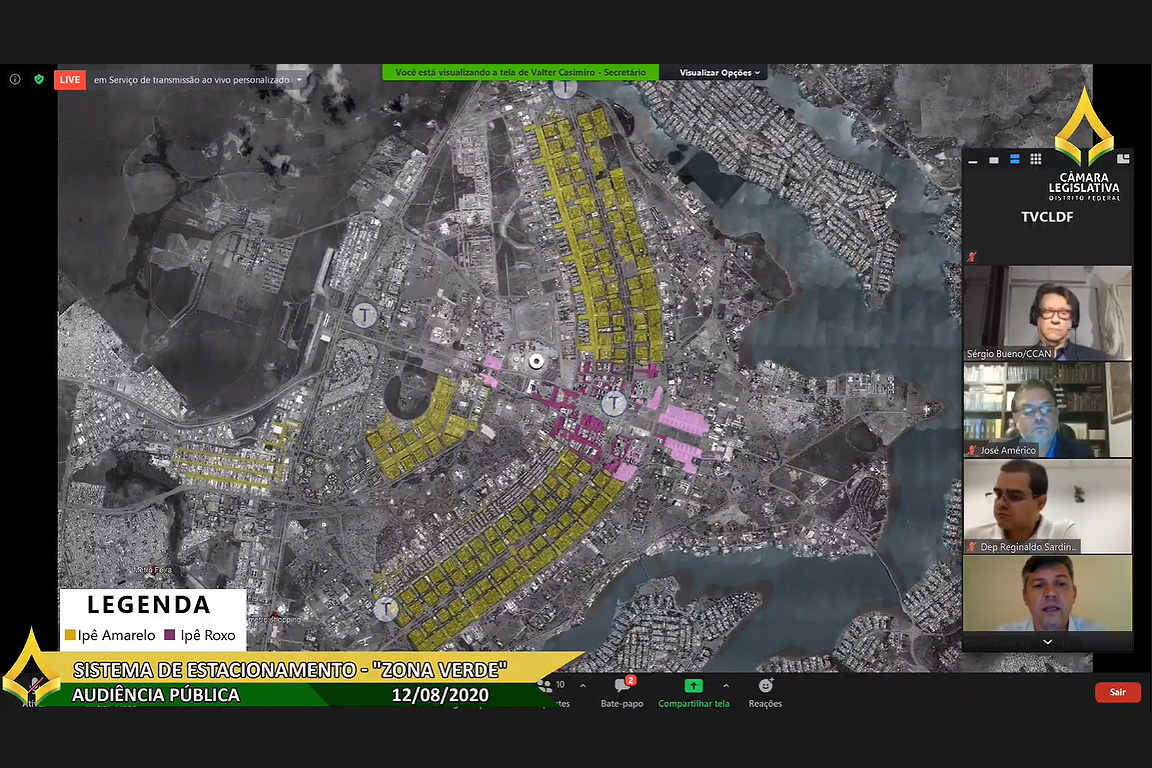Click Ipê Roxo purple legend swatch
The image size is (1152, 768).
tap(170, 635)
